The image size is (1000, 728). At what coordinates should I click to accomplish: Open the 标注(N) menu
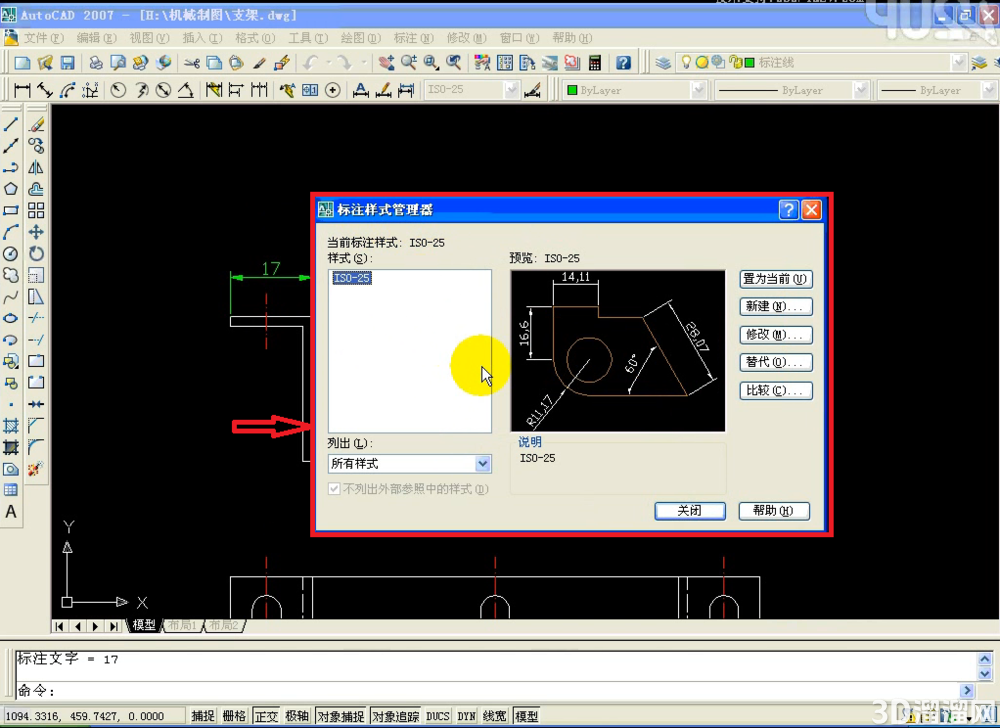coord(413,38)
